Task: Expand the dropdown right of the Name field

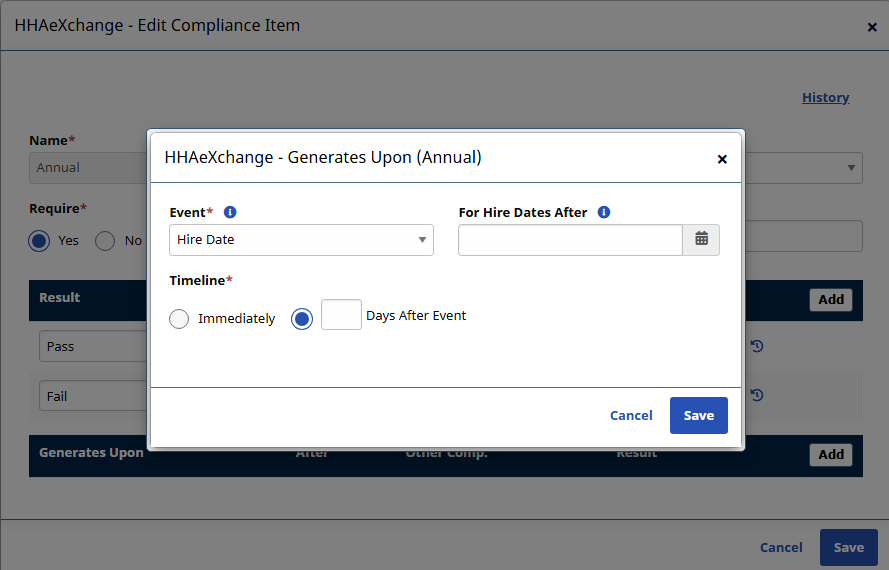Action: (850, 168)
